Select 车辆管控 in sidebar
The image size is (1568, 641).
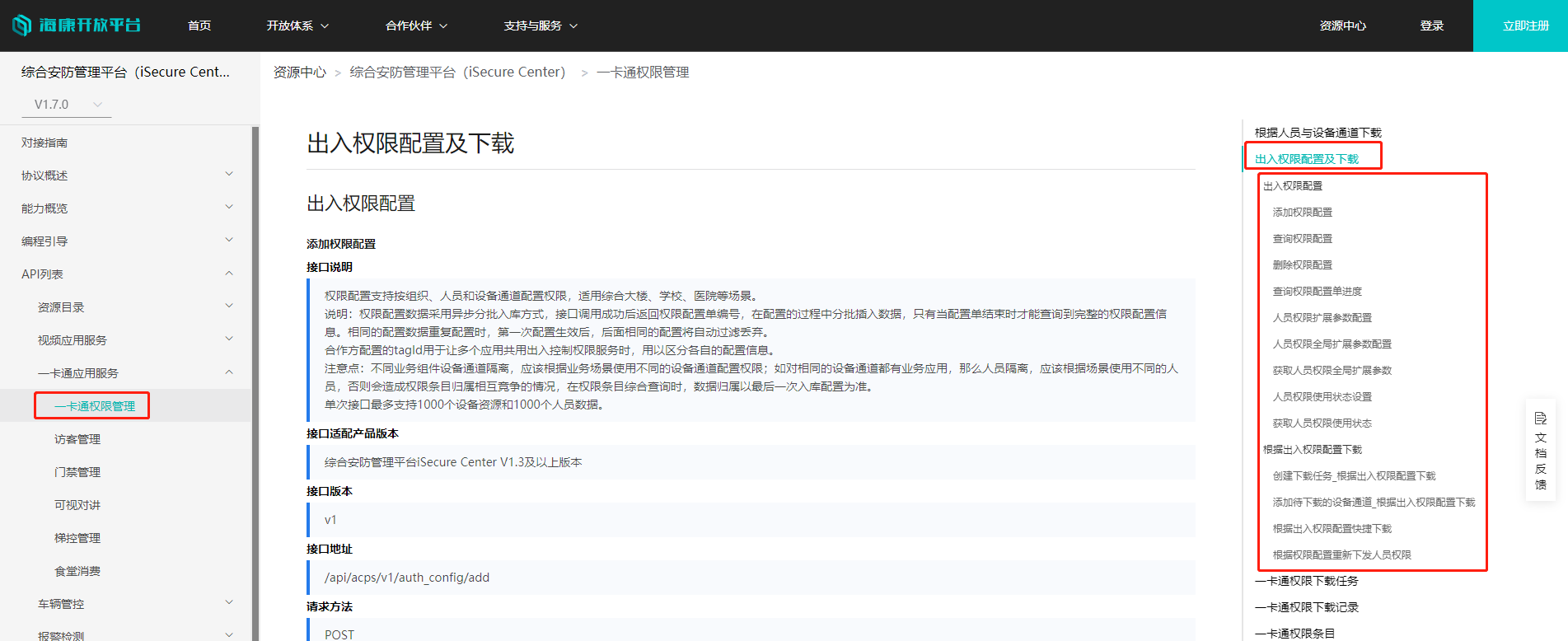click(x=61, y=604)
